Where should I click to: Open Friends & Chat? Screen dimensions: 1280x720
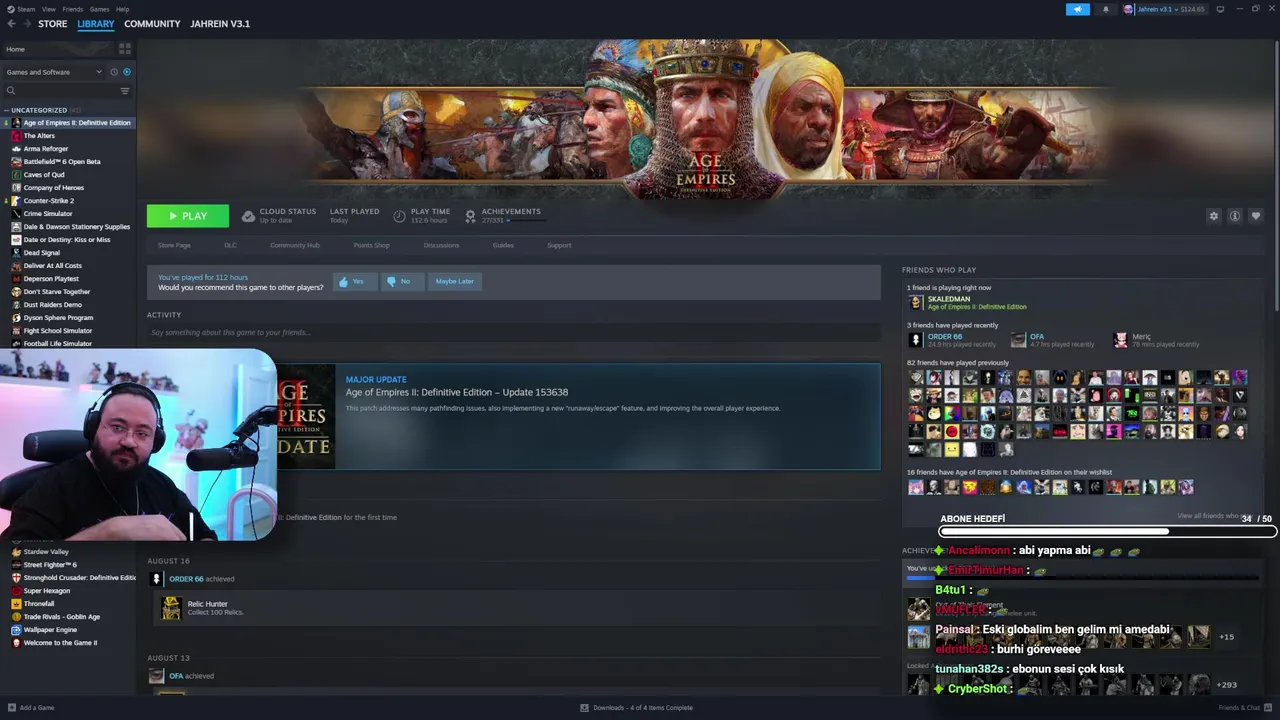[x=1244, y=708]
